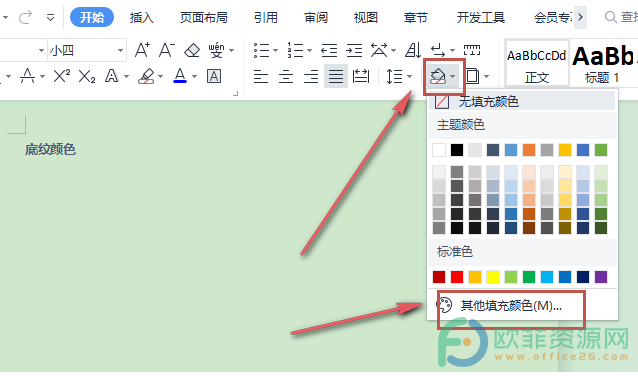This screenshot has width=638, height=376.
Task: Open text effects dropdown arrow
Action: [126, 76]
